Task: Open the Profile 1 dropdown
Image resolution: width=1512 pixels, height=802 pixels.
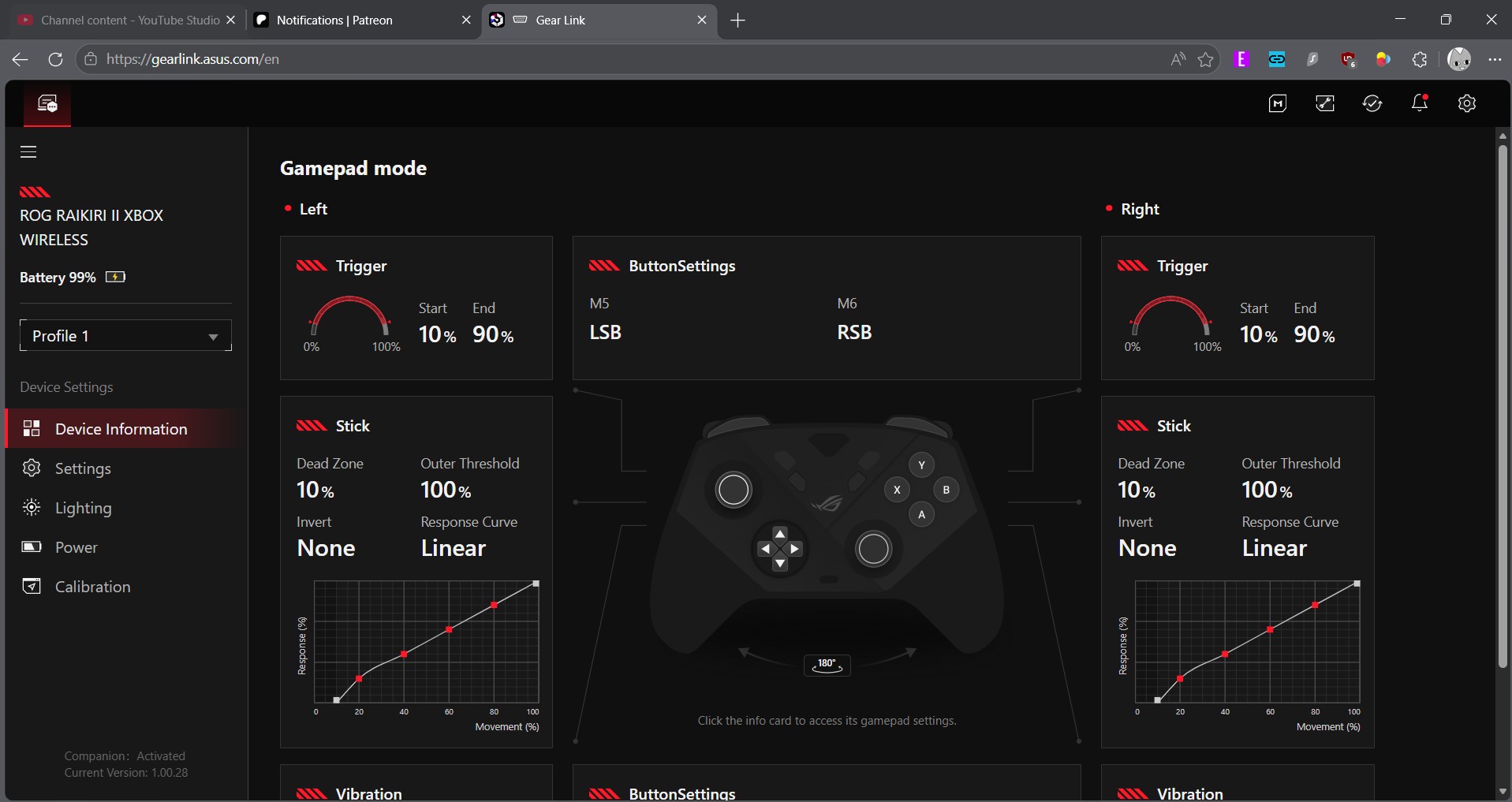Action: [x=125, y=336]
